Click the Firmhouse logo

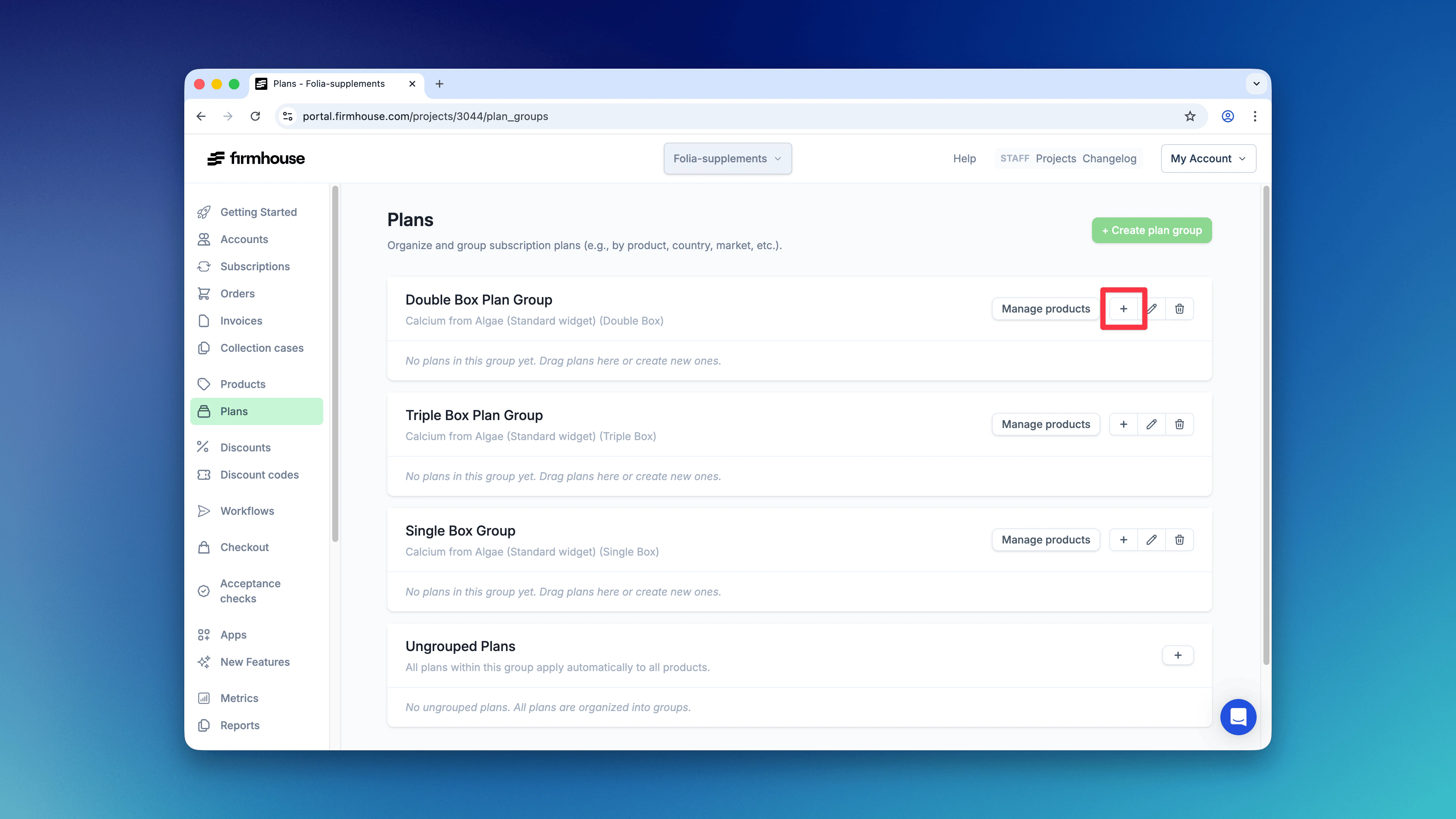pos(256,158)
